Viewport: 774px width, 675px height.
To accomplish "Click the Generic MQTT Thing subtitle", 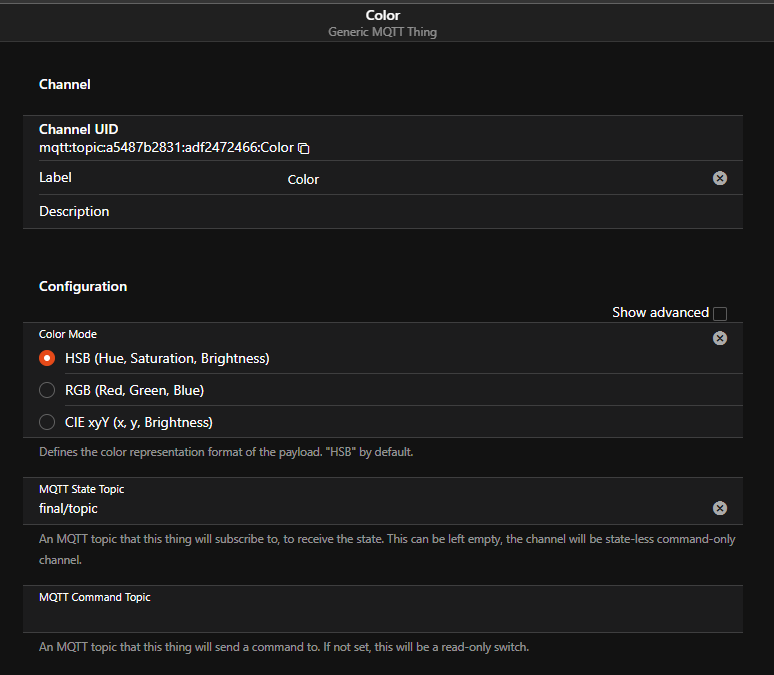I will 383,32.
